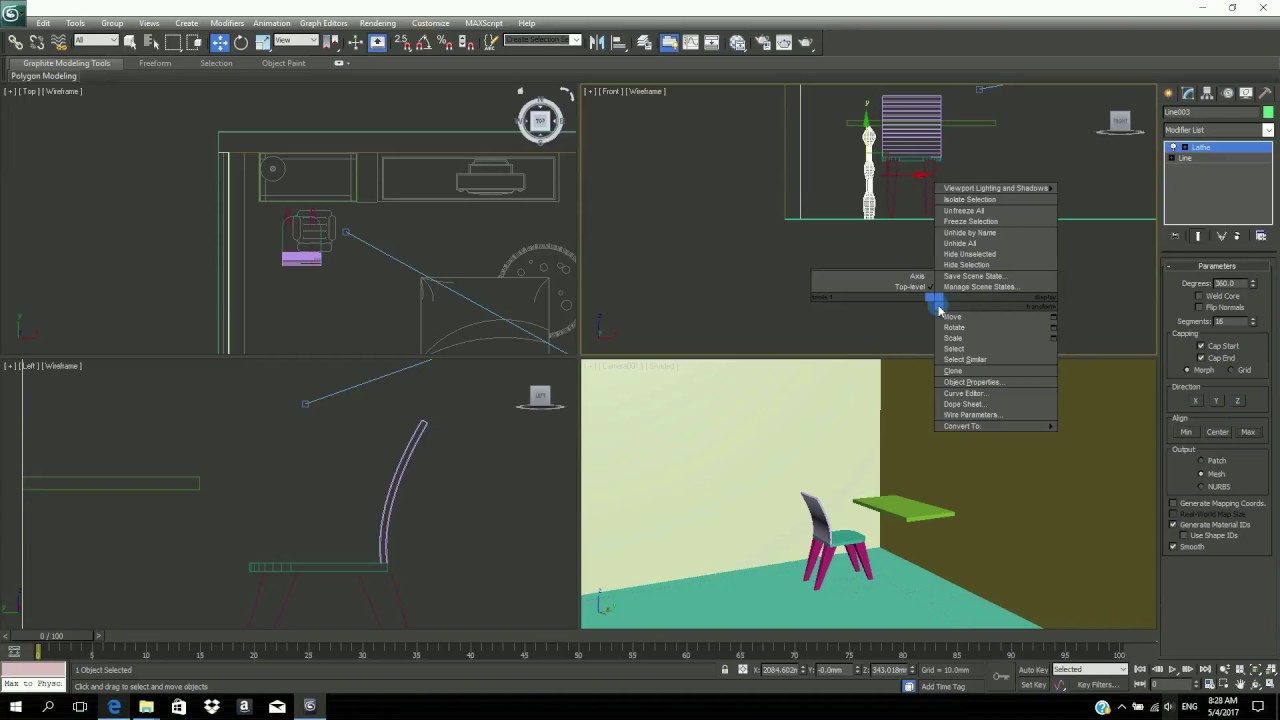The height and width of the screenshot is (720, 1280).
Task: Choose the Bind to Space Warp tool
Action: coord(58,42)
